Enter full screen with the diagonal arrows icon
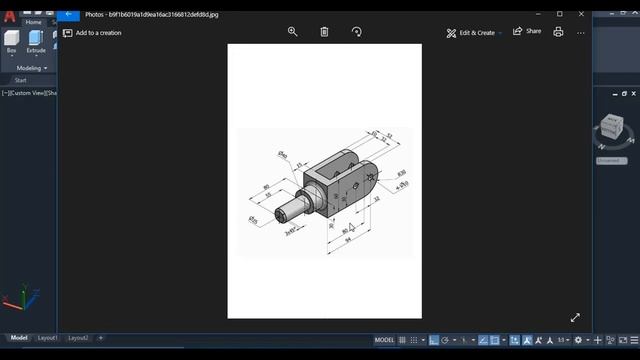 (x=575, y=318)
